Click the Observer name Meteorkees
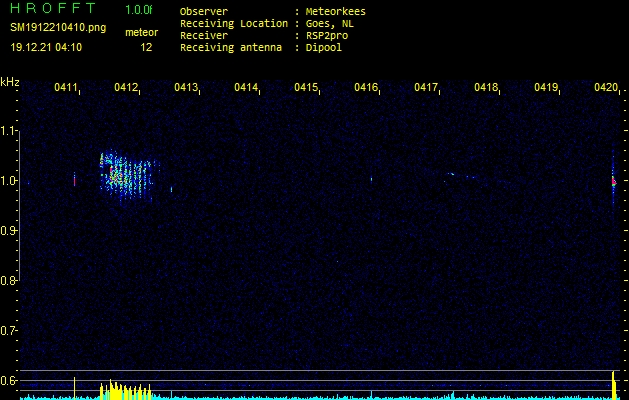Viewport: 629px width, 400px height. point(336,12)
